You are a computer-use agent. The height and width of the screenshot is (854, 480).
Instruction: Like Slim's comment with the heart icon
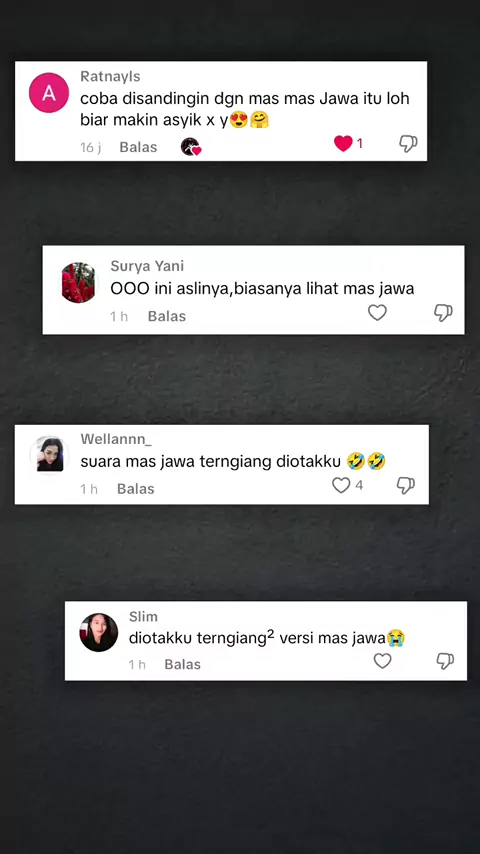(382, 661)
